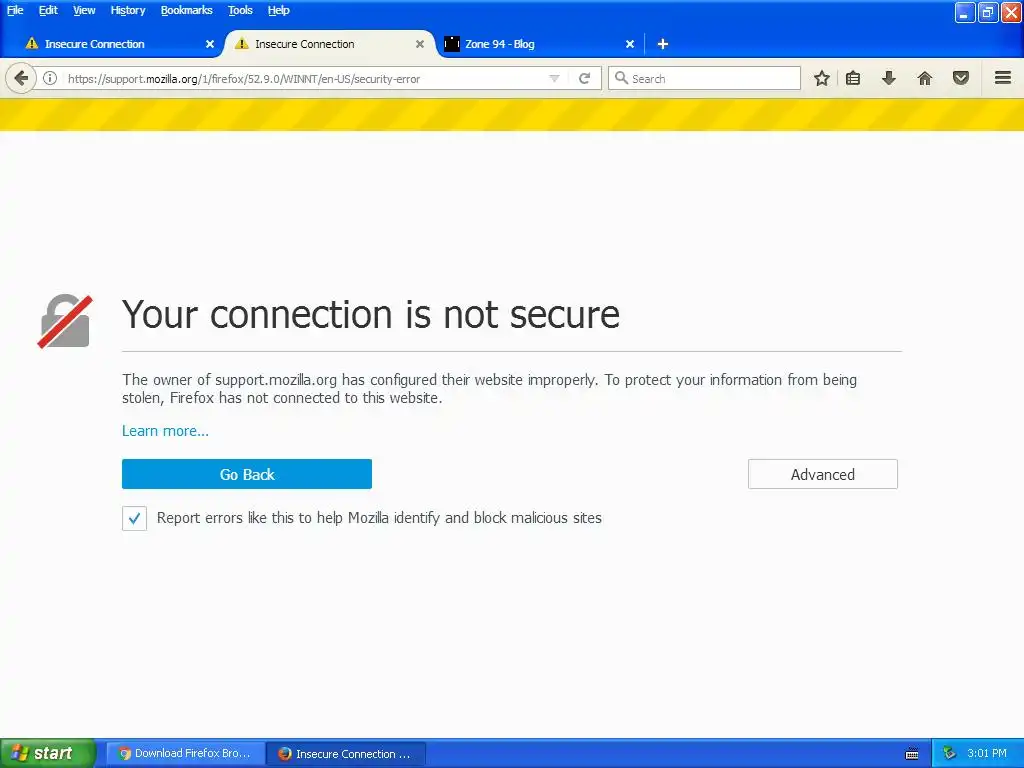
Task: Click the system tray icon beside clock
Action: point(950,754)
